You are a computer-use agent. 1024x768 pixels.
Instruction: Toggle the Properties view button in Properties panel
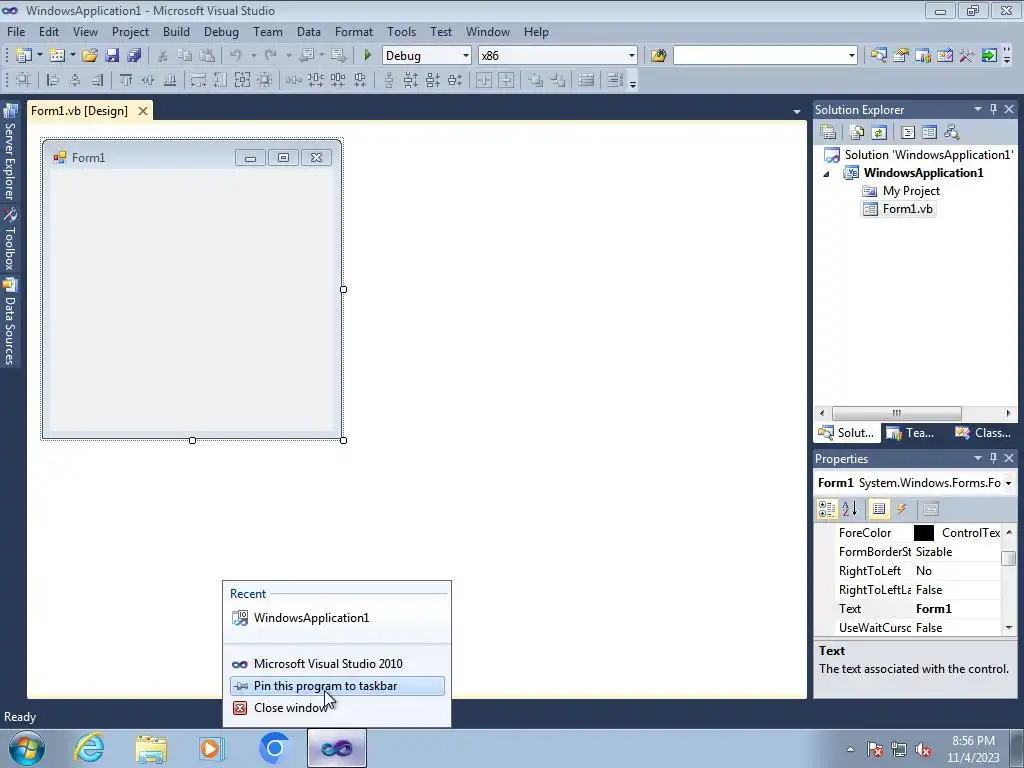click(x=879, y=509)
